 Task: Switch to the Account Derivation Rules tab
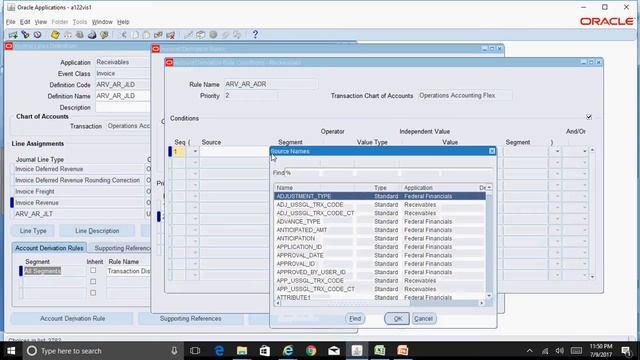[49, 248]
